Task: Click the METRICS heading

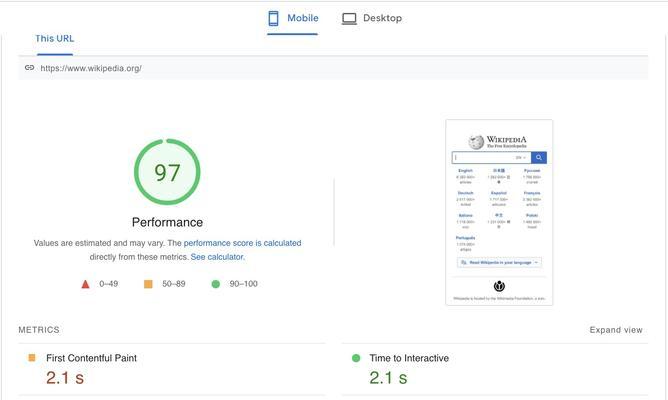Action: click(x=39, y=330)
